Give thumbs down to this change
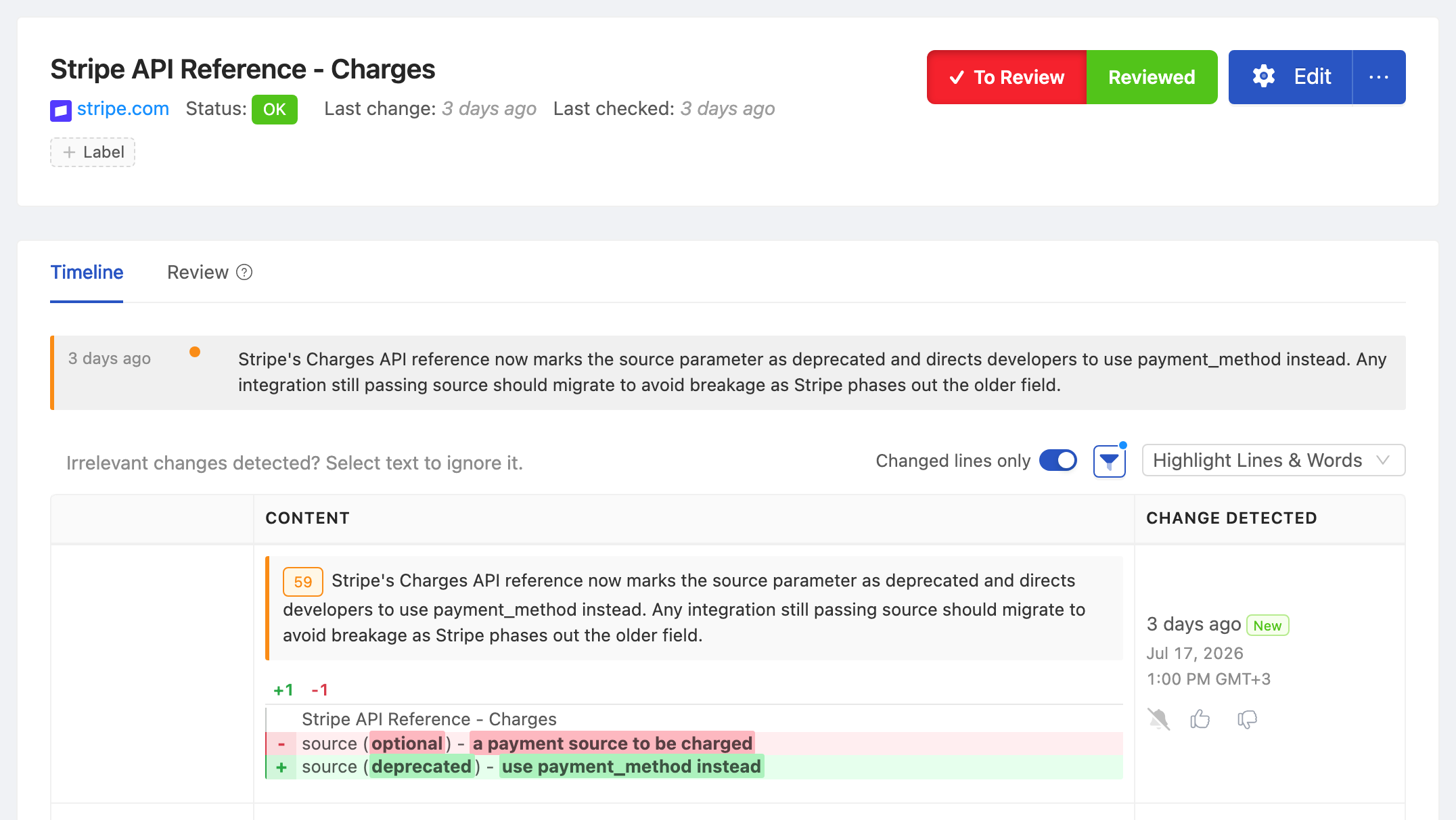Screen dimensions: 1456x820 [1247, 719]
